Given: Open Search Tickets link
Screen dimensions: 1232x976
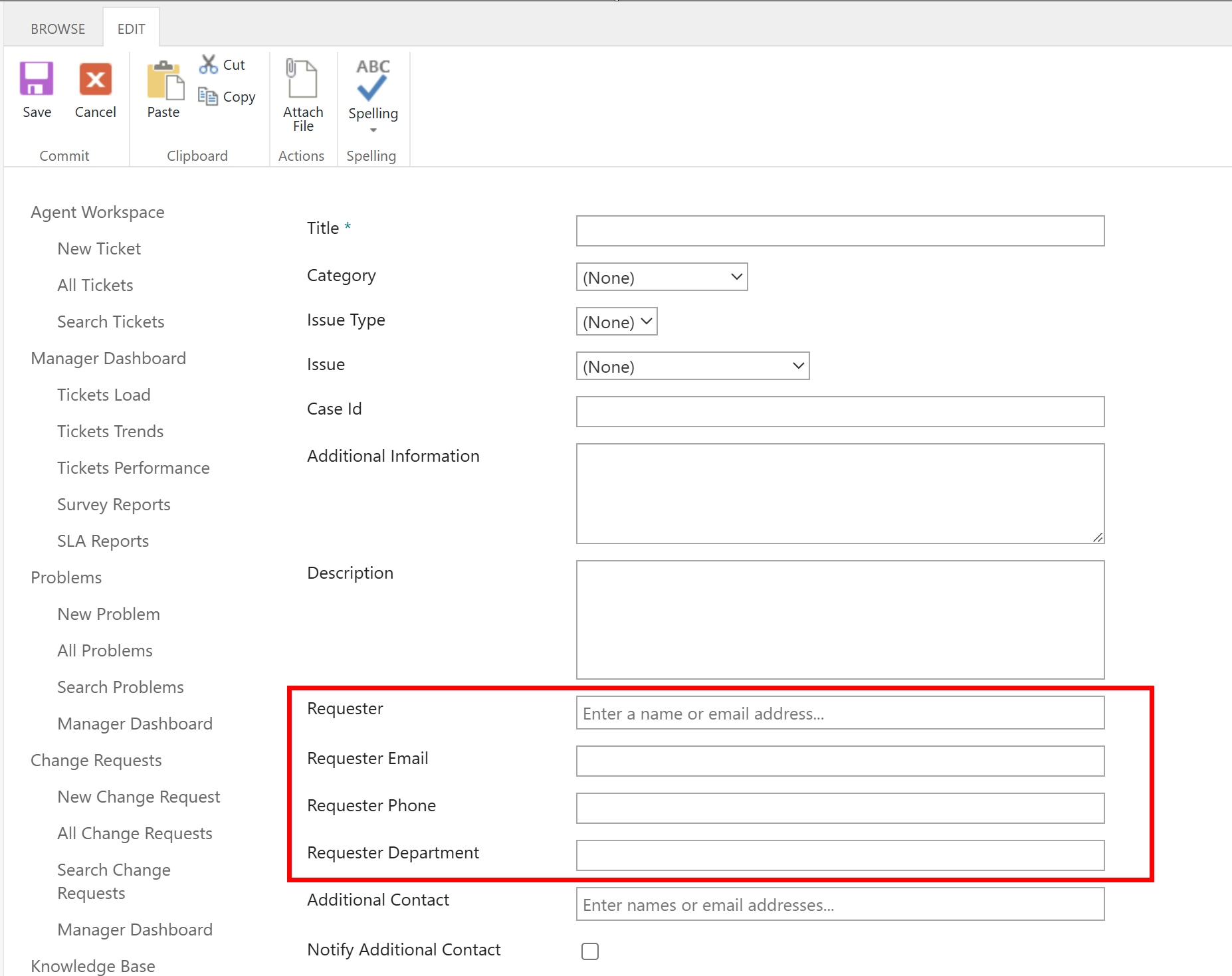Looking at the screenshot, I should click(x=110, y=322).
